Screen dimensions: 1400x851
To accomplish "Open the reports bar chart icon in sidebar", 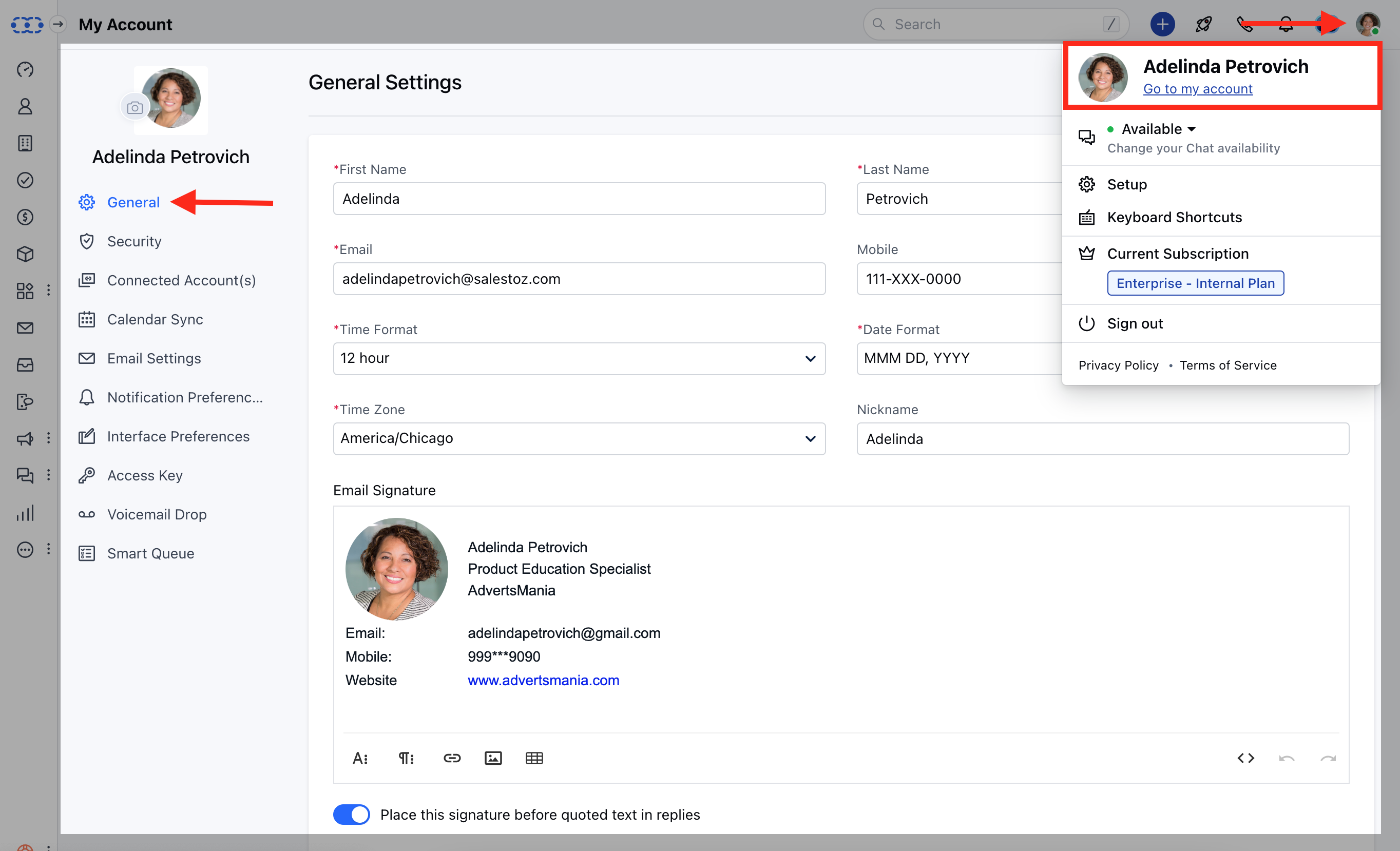I will [x=25, y=513].
